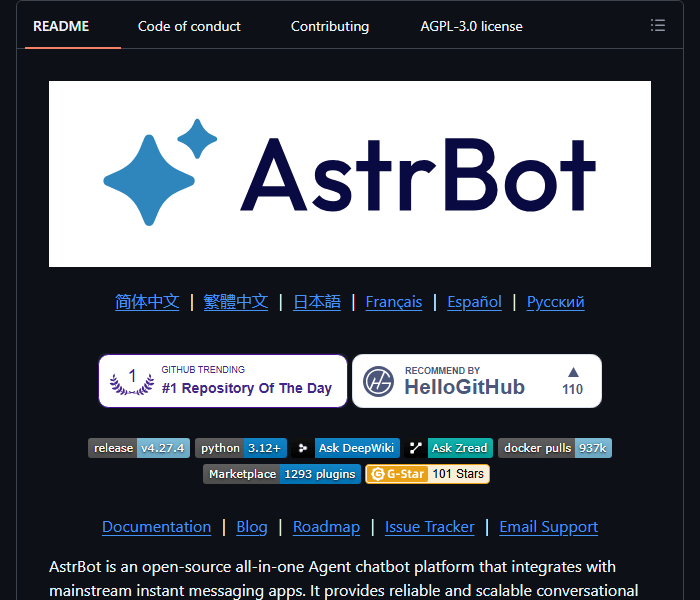Click the laurel wreath trending icon
Image resolution: width=700 pixels, height=600 pixels.
(132, 382)
